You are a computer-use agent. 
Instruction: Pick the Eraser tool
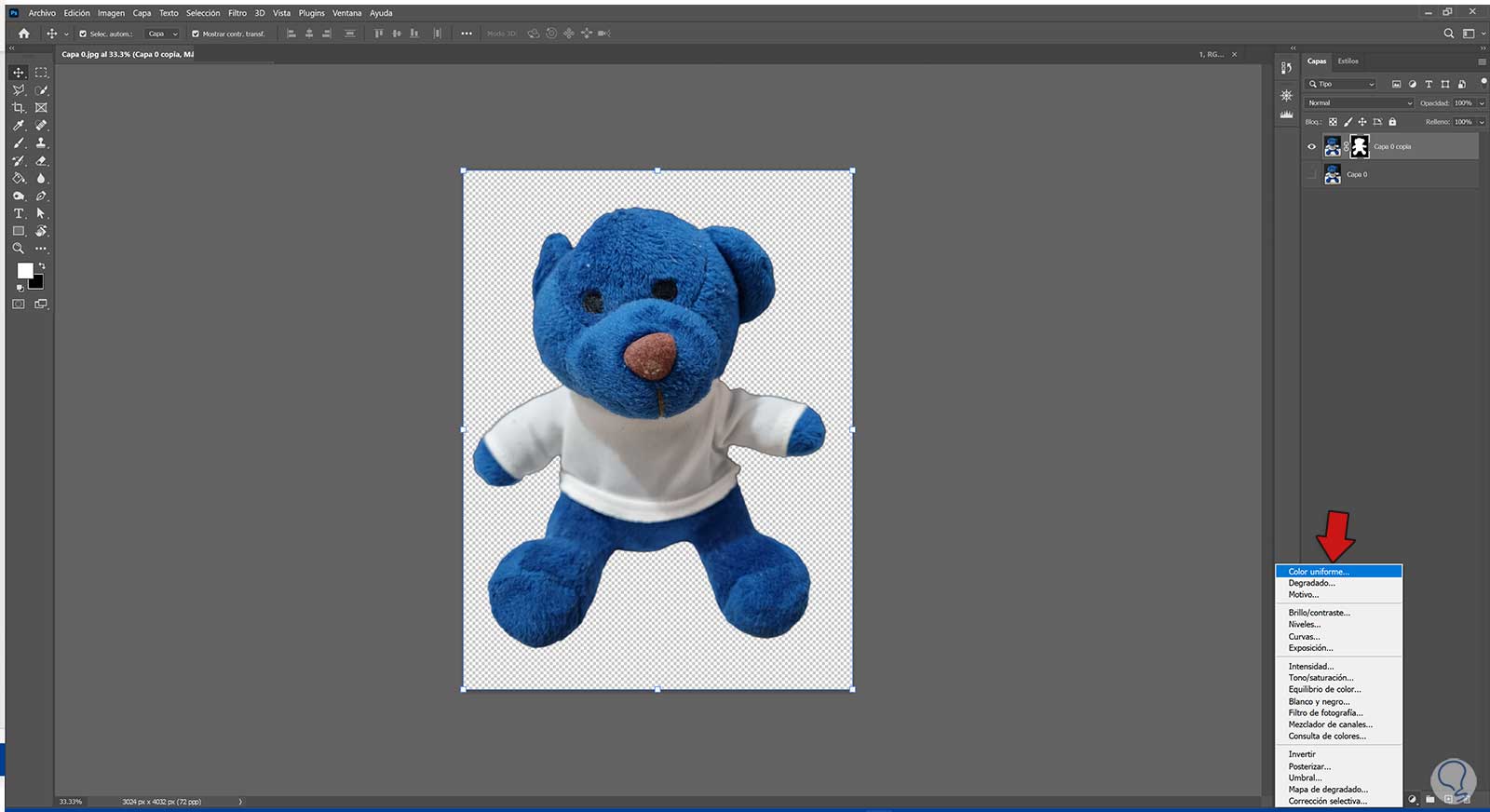coord(41,161)
